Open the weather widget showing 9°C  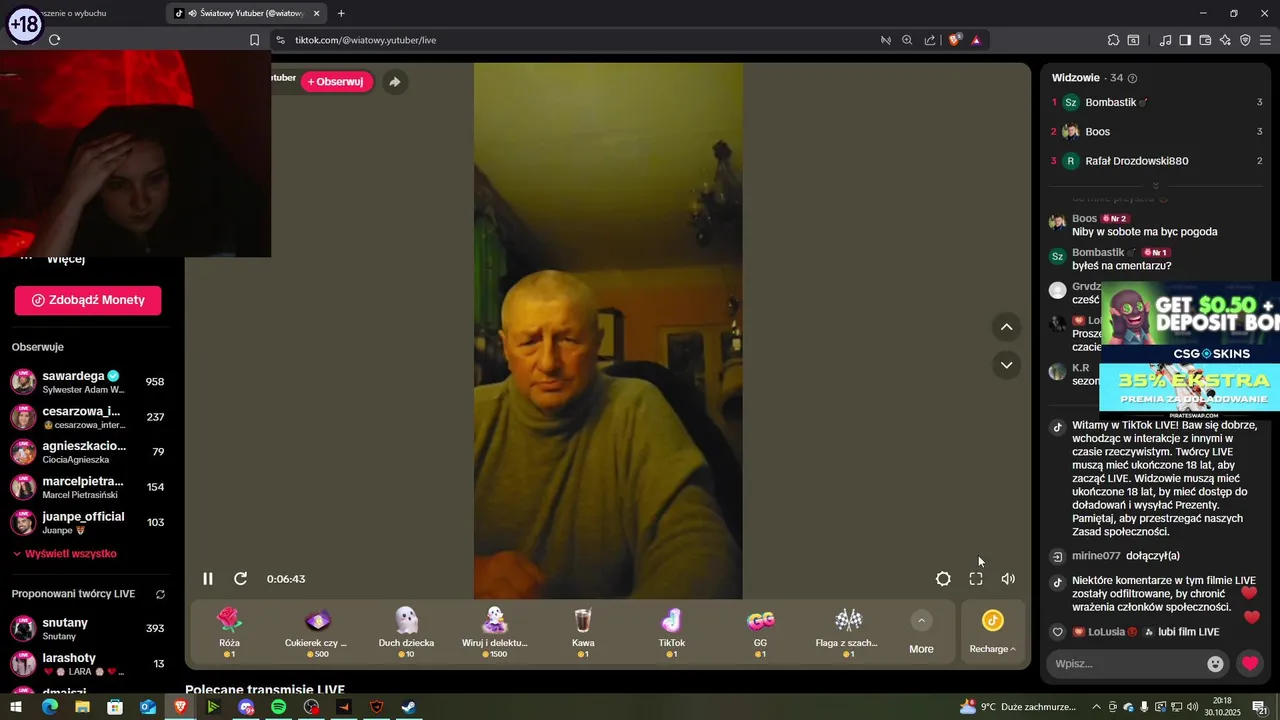click(x=1018, y=707)
